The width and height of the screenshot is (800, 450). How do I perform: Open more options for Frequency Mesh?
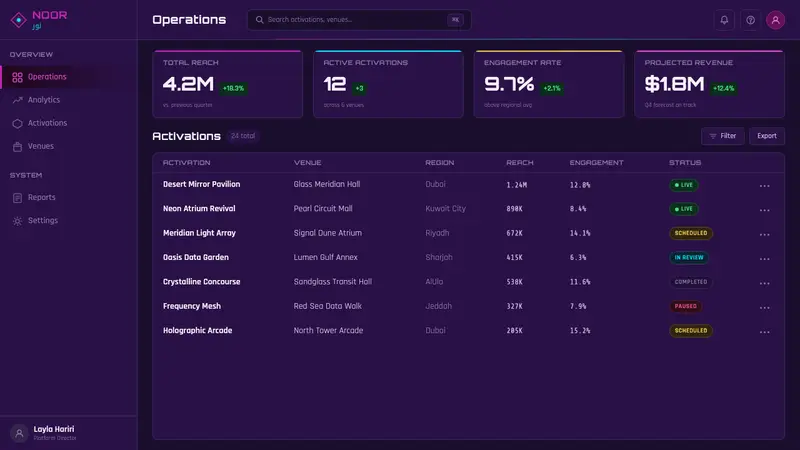click(x=764, y=308)
